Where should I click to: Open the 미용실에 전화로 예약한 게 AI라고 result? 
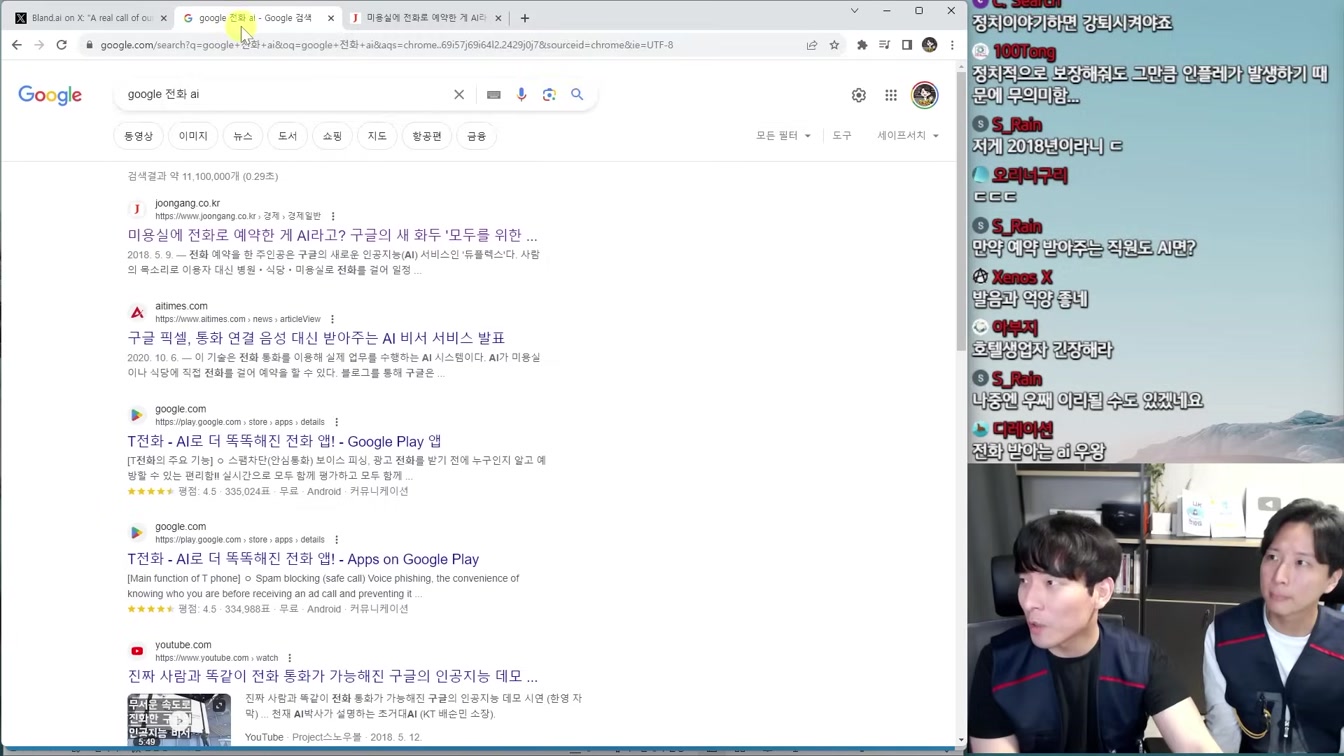pos(332,235)
